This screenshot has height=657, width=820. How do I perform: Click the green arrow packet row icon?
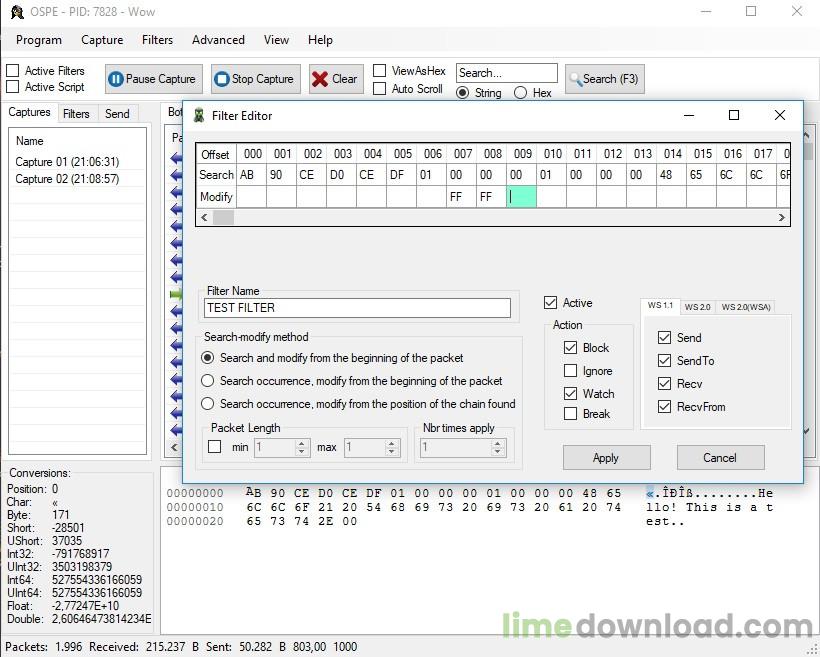coord(176,294)
